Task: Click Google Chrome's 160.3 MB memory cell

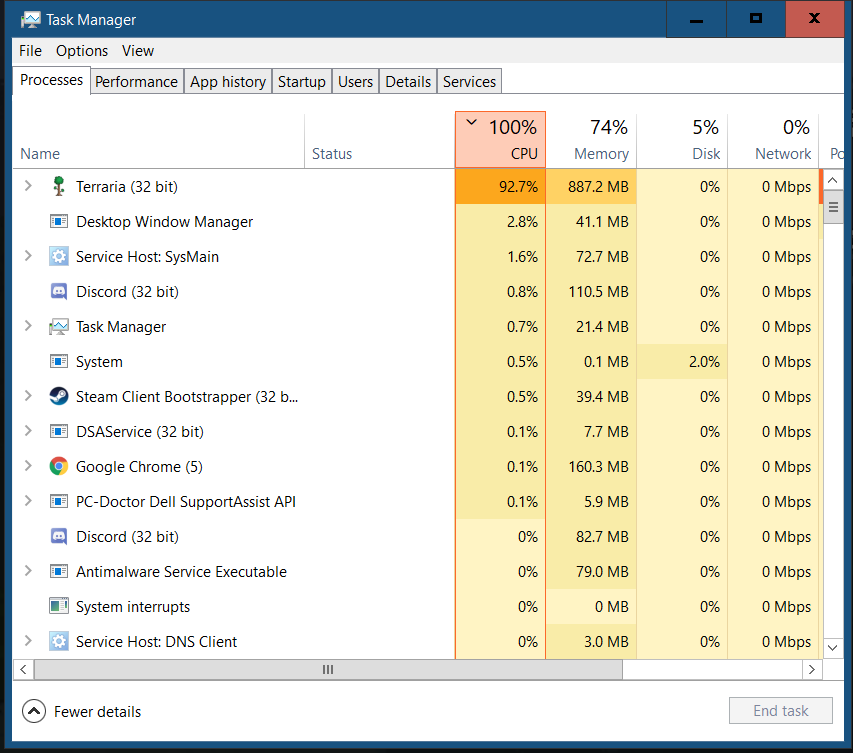Action: 591,466
